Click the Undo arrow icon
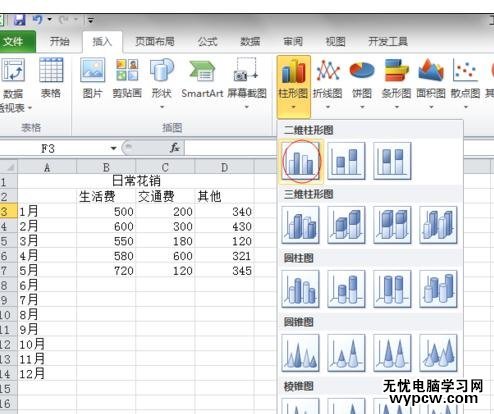 click(x=37, y=20)
